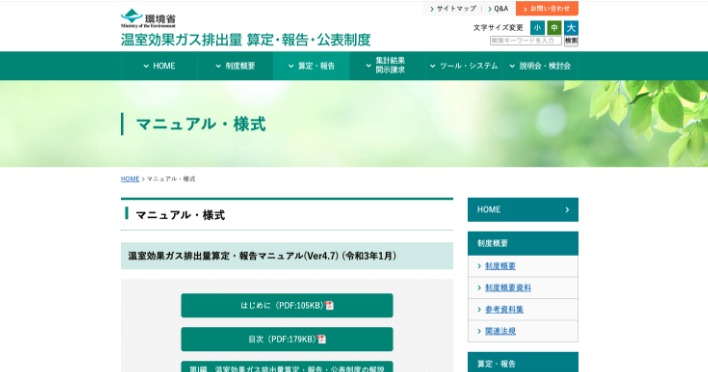Set text size to medium (中)
Image resolution: width=708 pixels, height=372 pixels.
point(554,28)
